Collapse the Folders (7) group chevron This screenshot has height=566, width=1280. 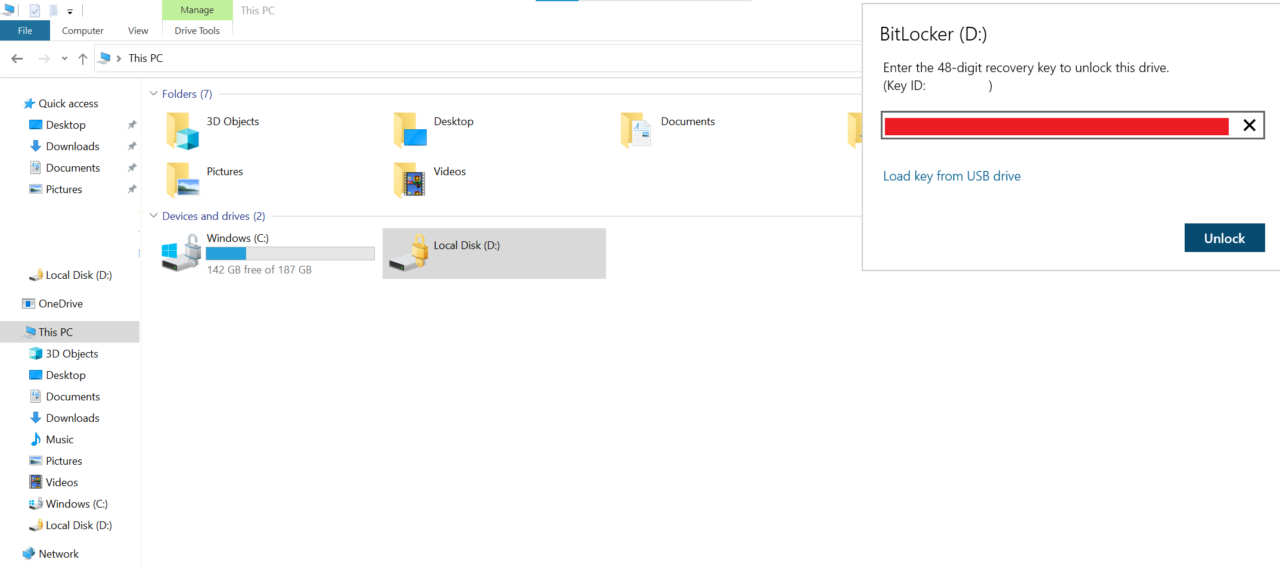pyautogui.click(x=153, y=94)
